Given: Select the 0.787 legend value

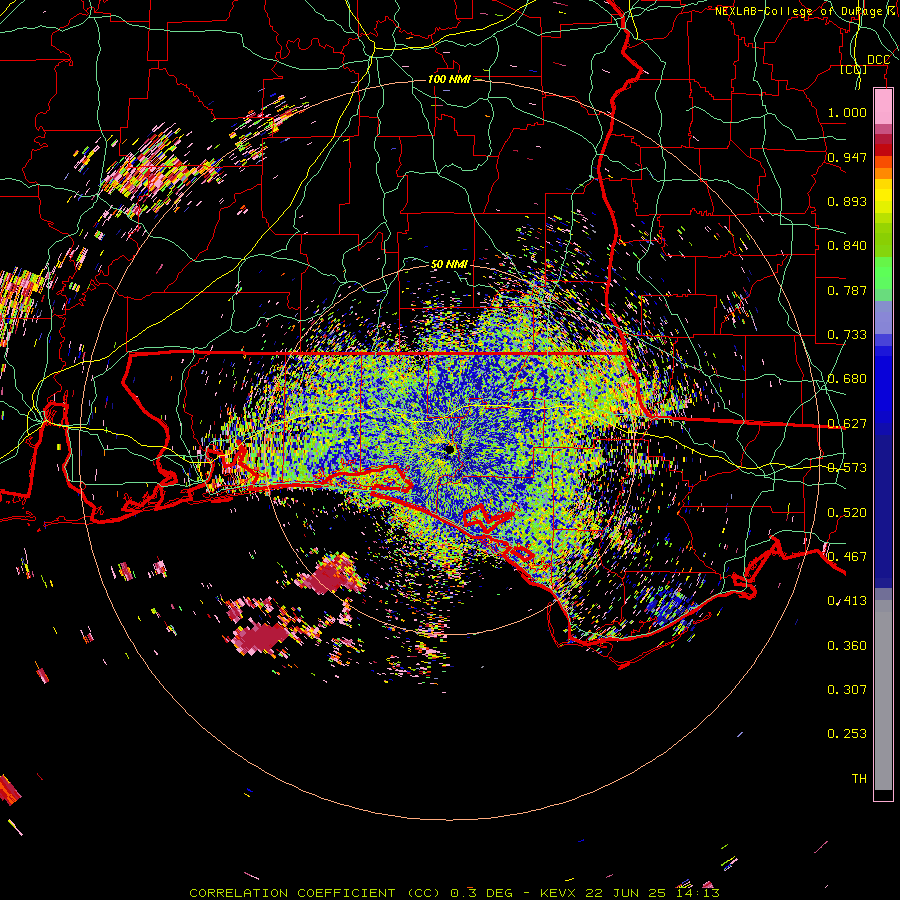Looking at the screenshot, I should pyautogui.click(x=847, y=290).
